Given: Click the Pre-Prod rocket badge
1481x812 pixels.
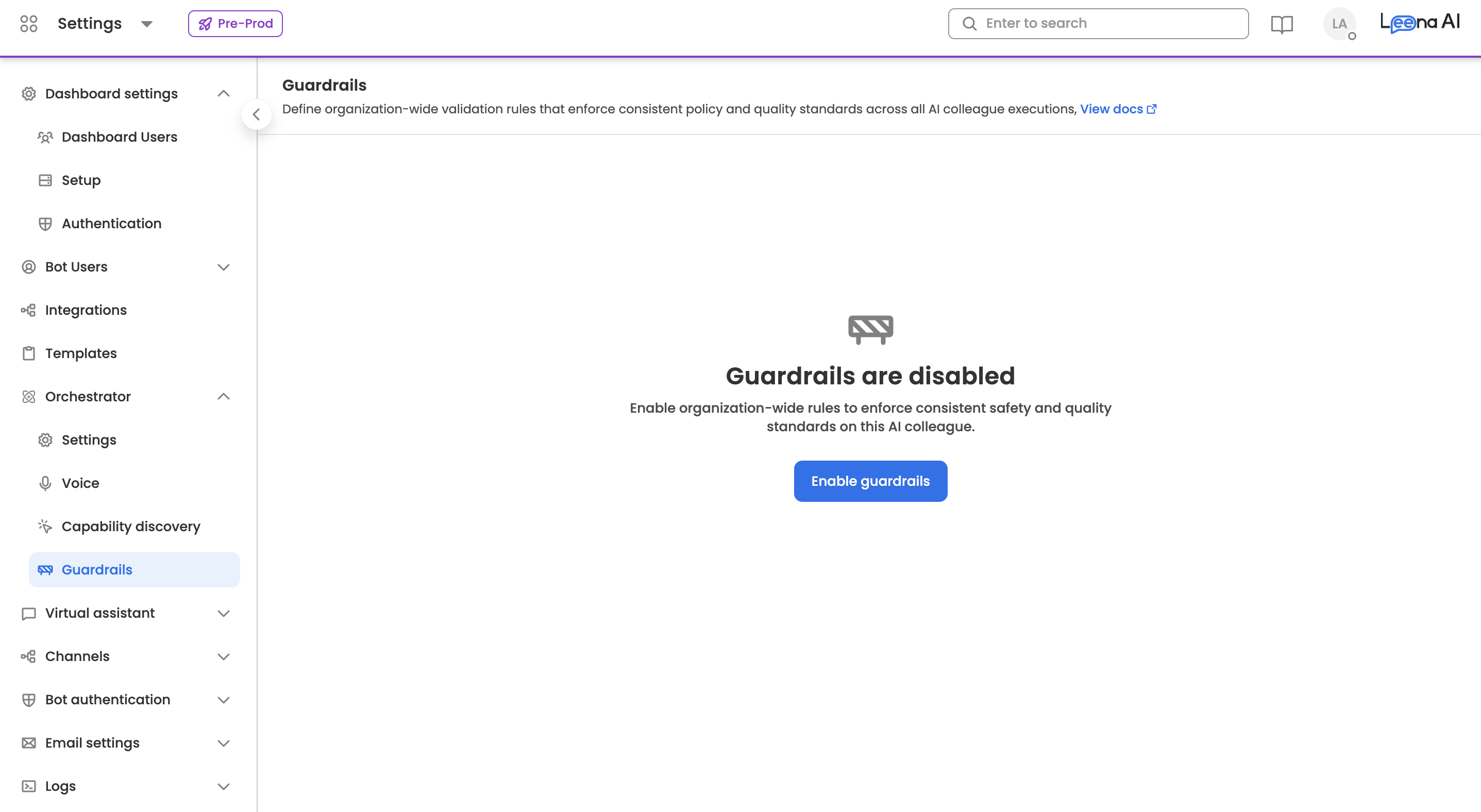Looking at the screenshot, I should click(235, 24).
